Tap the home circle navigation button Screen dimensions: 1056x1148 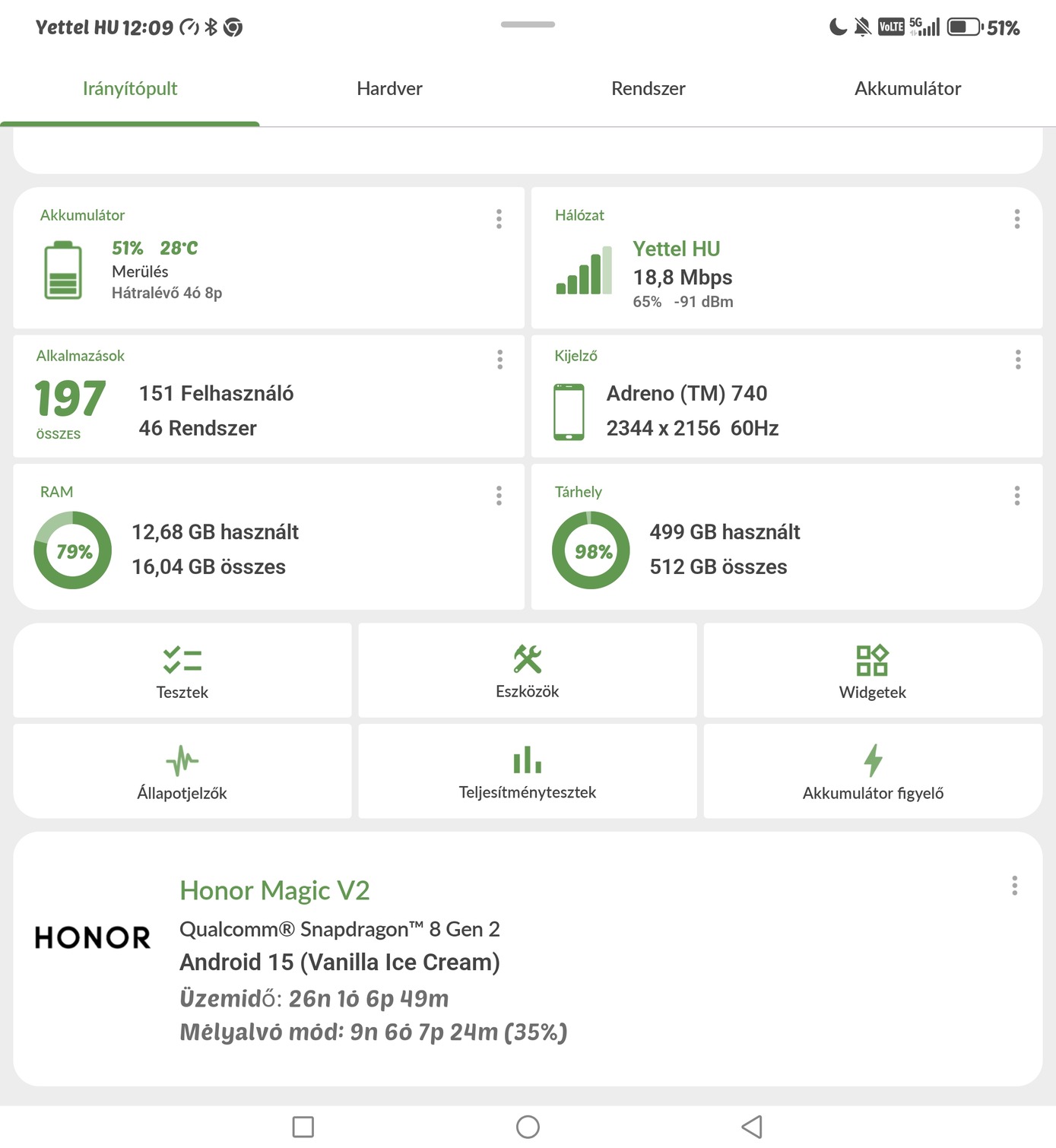coord(528,1127)
